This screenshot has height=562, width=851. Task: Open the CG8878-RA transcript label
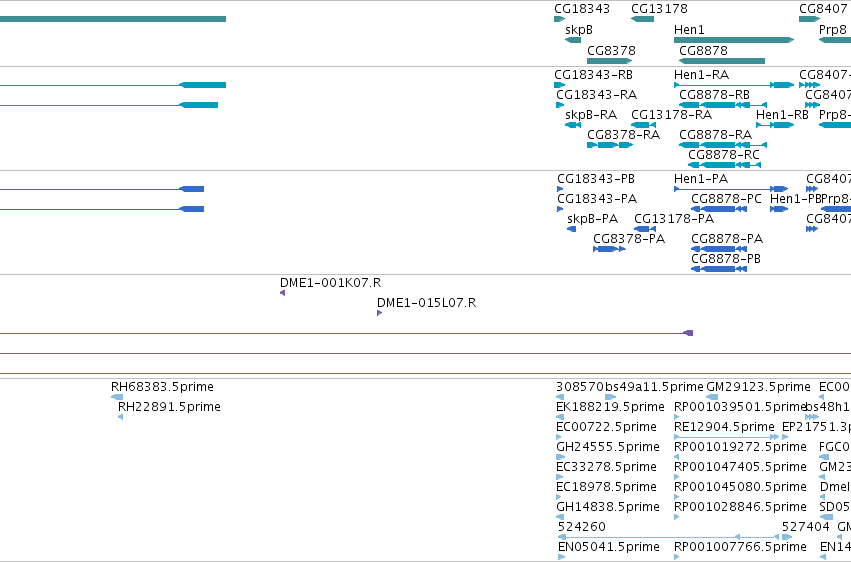coord(715,135)
